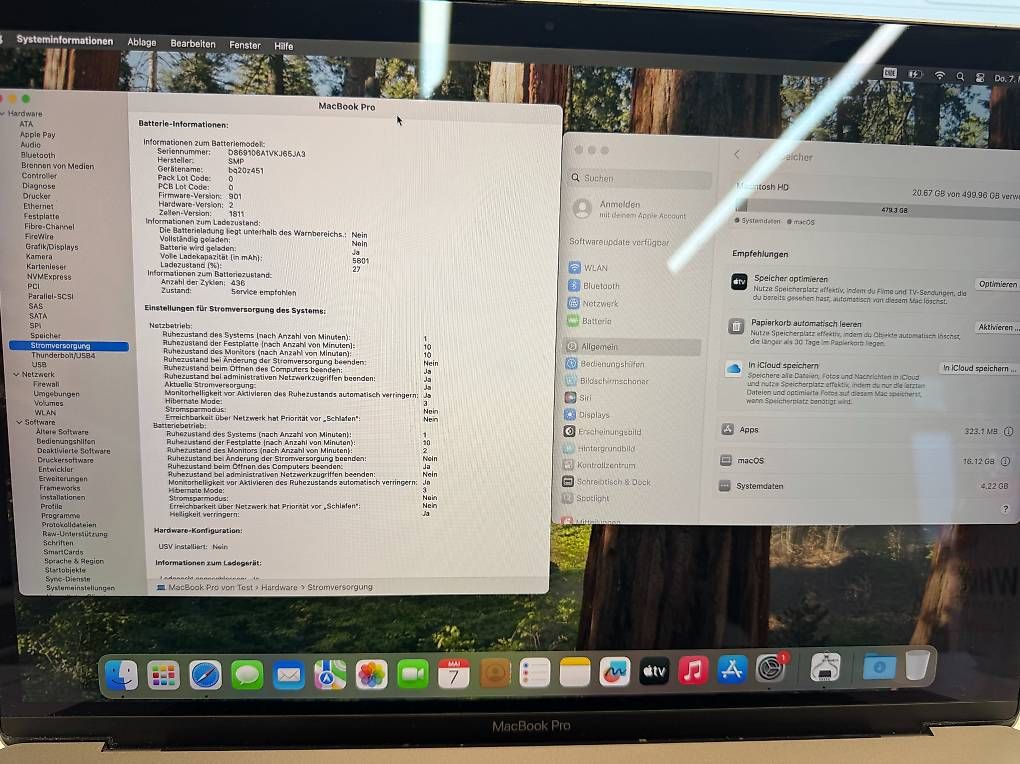
Task: Open FaceTime in the Dock
Action: pyautogui.click(x=413, y=674)
